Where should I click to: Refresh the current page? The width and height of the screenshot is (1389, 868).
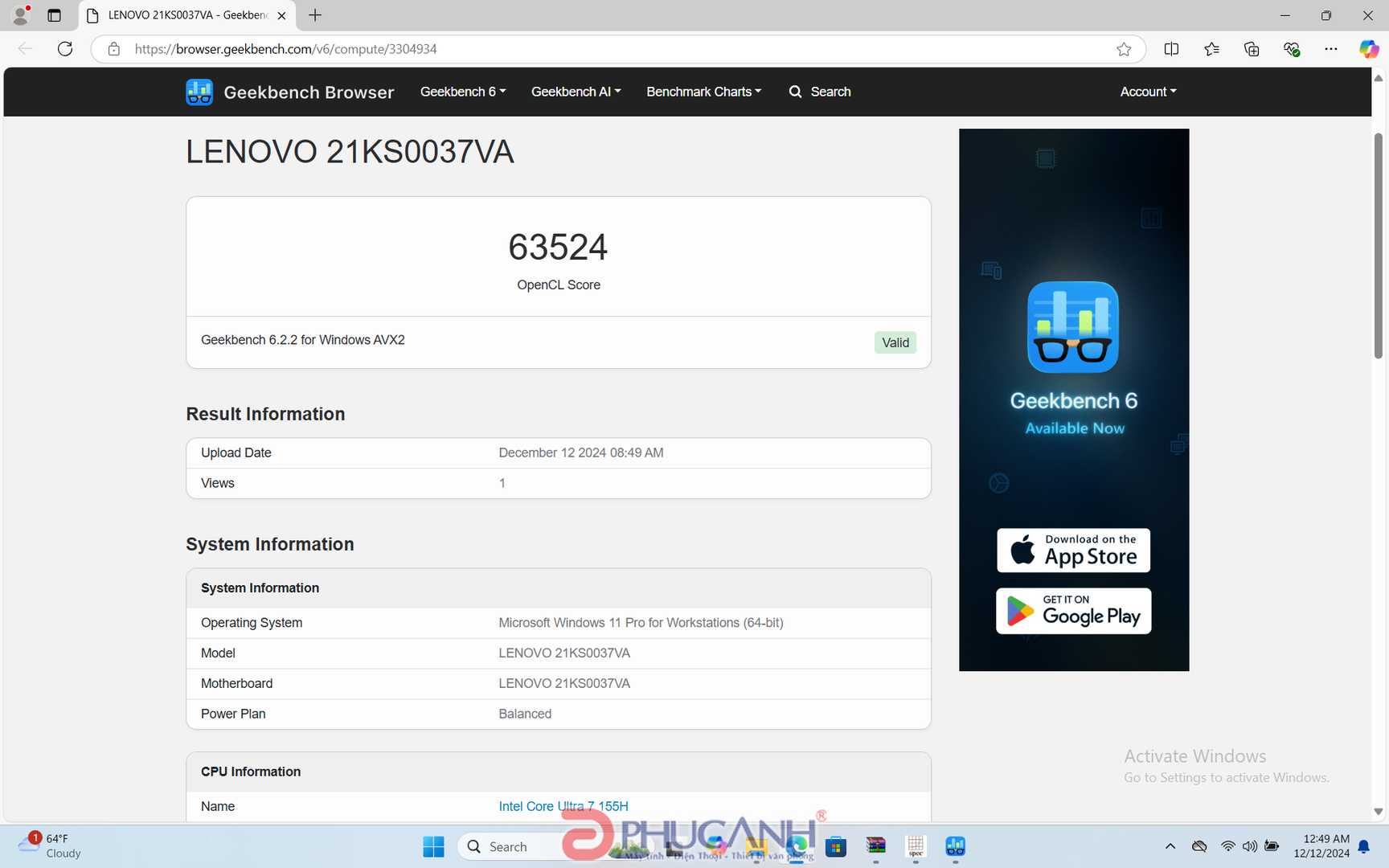65,49
